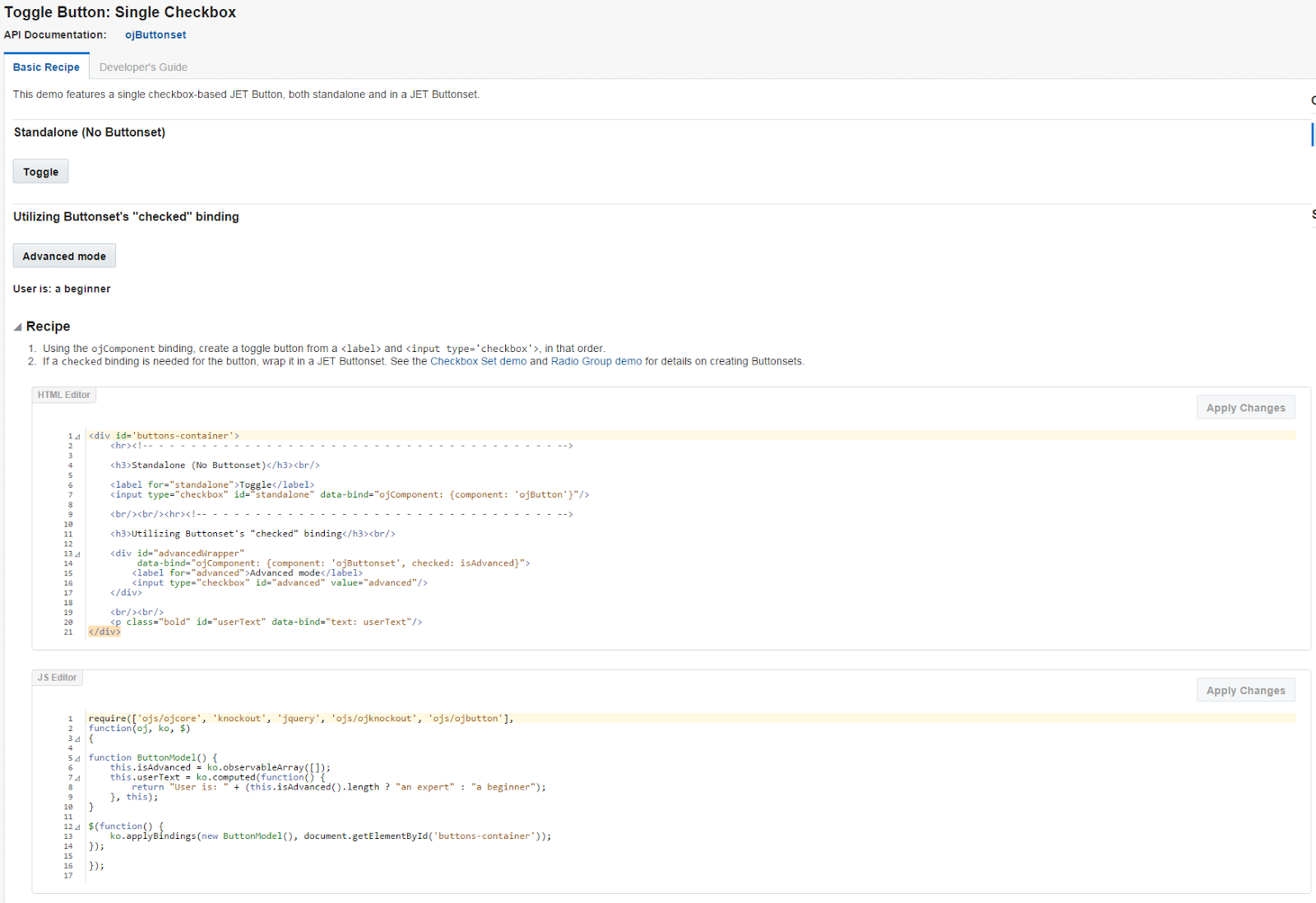Fold the $(function() block at JS line 12
The image size is (1316, 903).
pyautogui.click(x=77, y=827)
